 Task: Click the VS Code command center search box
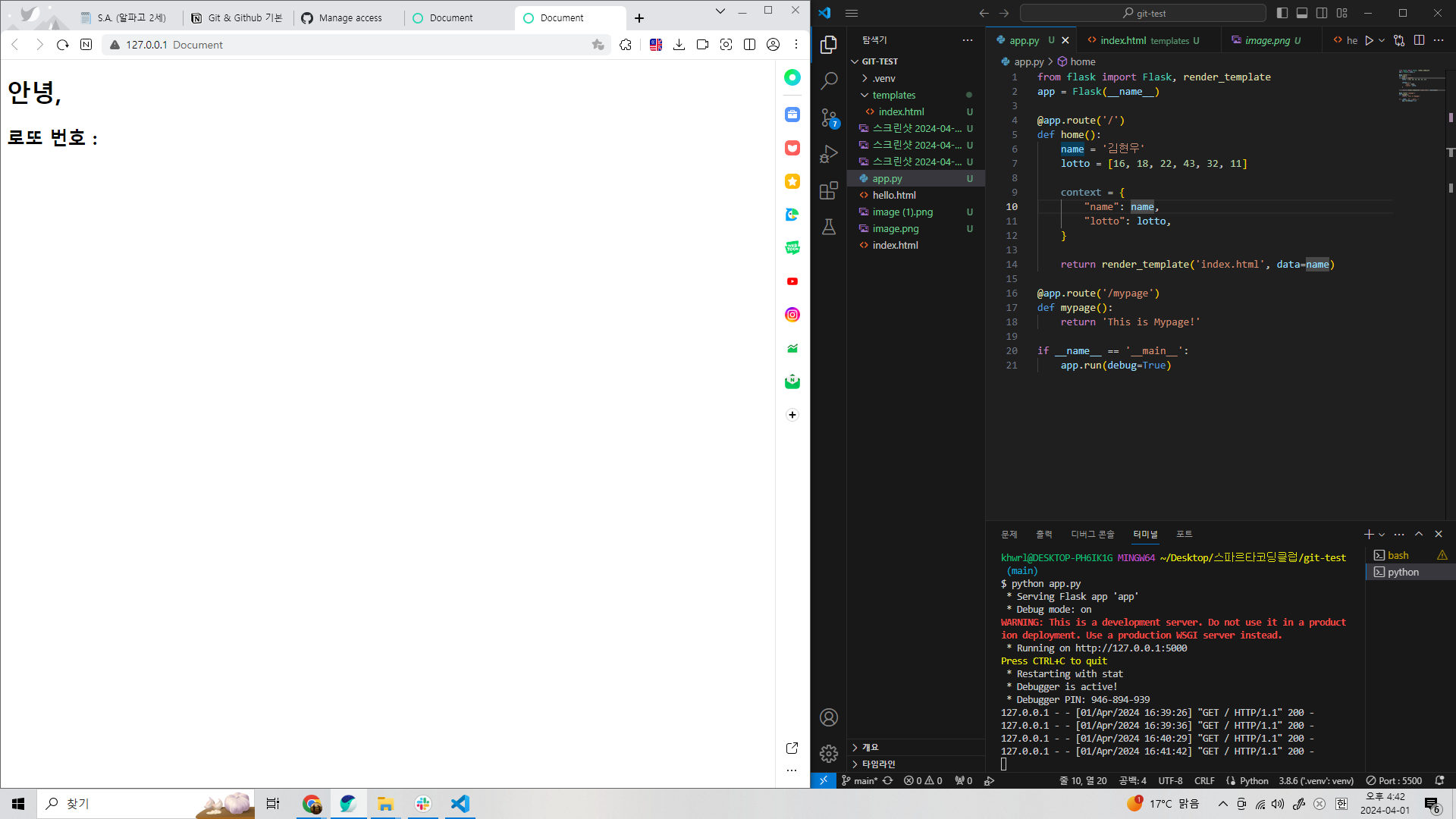(x=1143, y=13)
